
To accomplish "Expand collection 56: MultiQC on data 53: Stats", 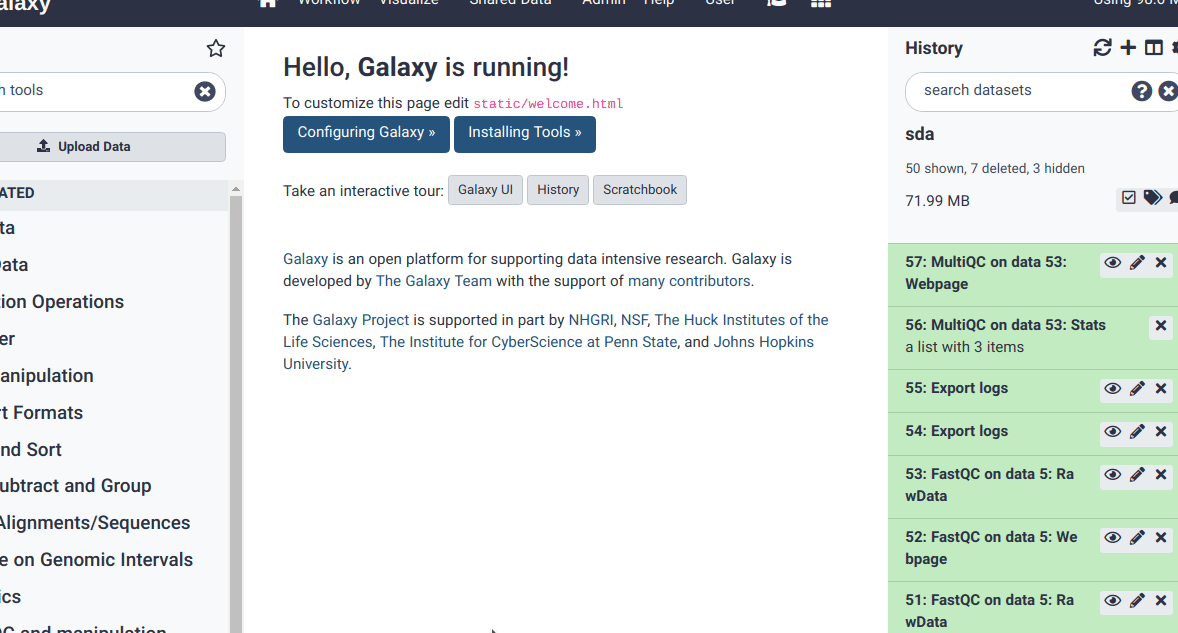I will point(1005,325).
